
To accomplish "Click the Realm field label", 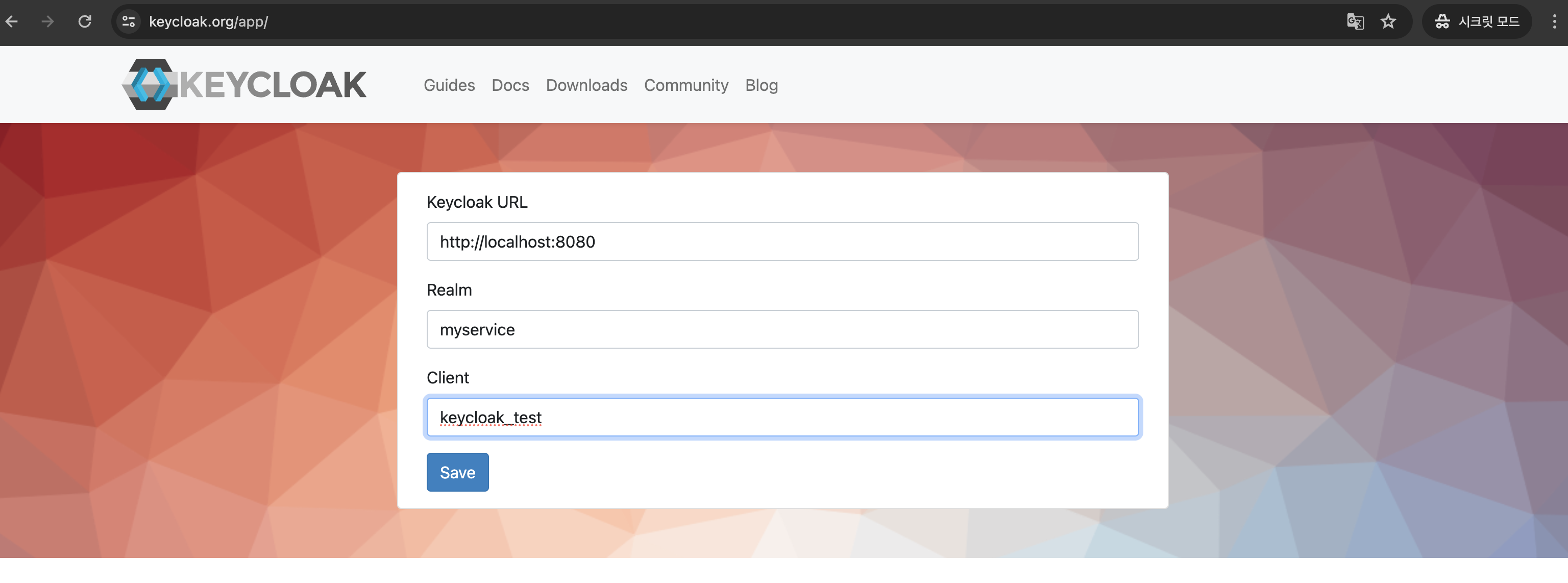I will (449, 289).
